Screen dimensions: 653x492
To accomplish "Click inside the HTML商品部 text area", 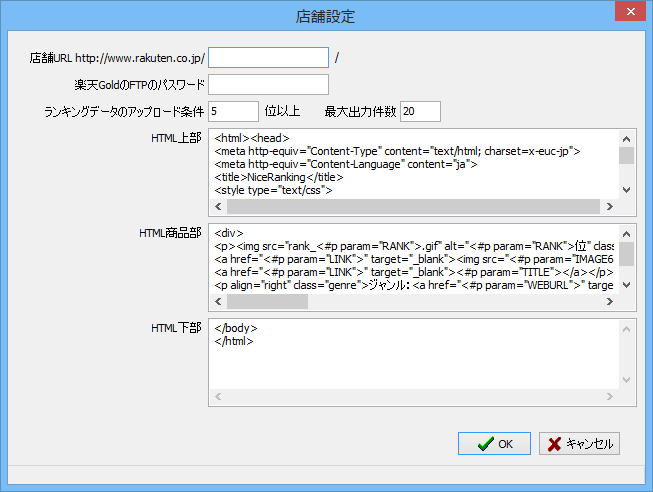I will tap(414, 263).
